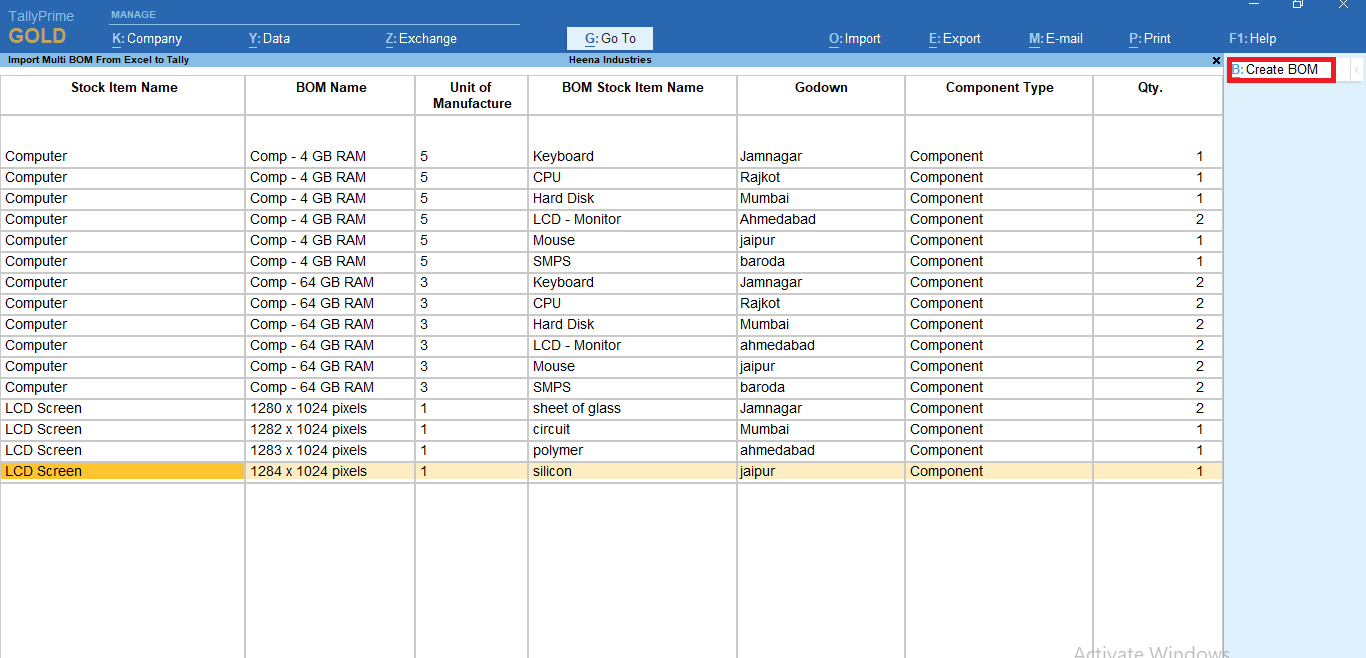Open the Y: Data menu
1366x658 pixels.
pos(268,38)
